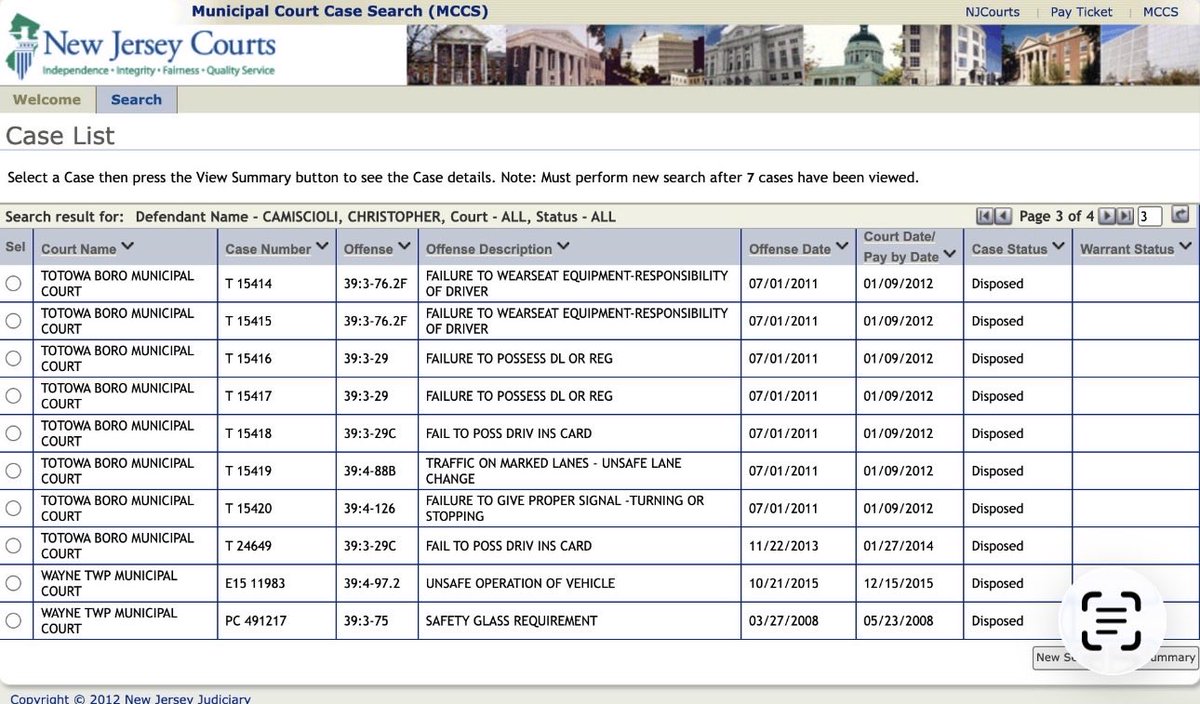Open Court Date/Pay by Date sort arrow
This screenshot has height=704, width=1200.
coord(949,255)
